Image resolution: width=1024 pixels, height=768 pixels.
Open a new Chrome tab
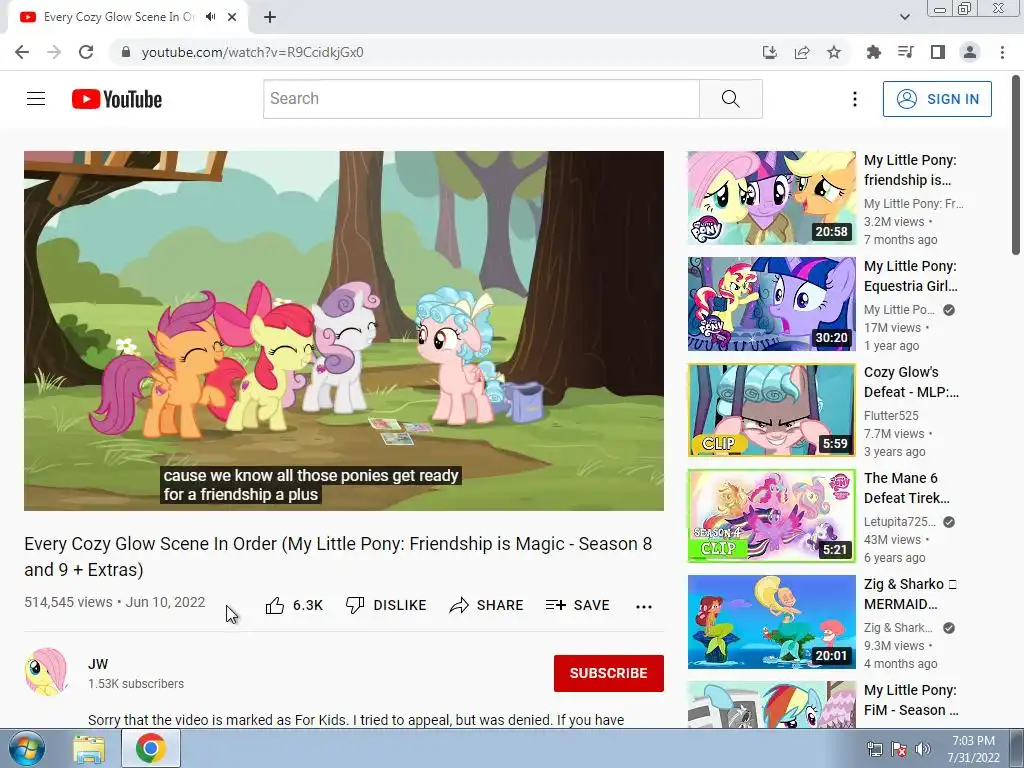click(270, 17)
